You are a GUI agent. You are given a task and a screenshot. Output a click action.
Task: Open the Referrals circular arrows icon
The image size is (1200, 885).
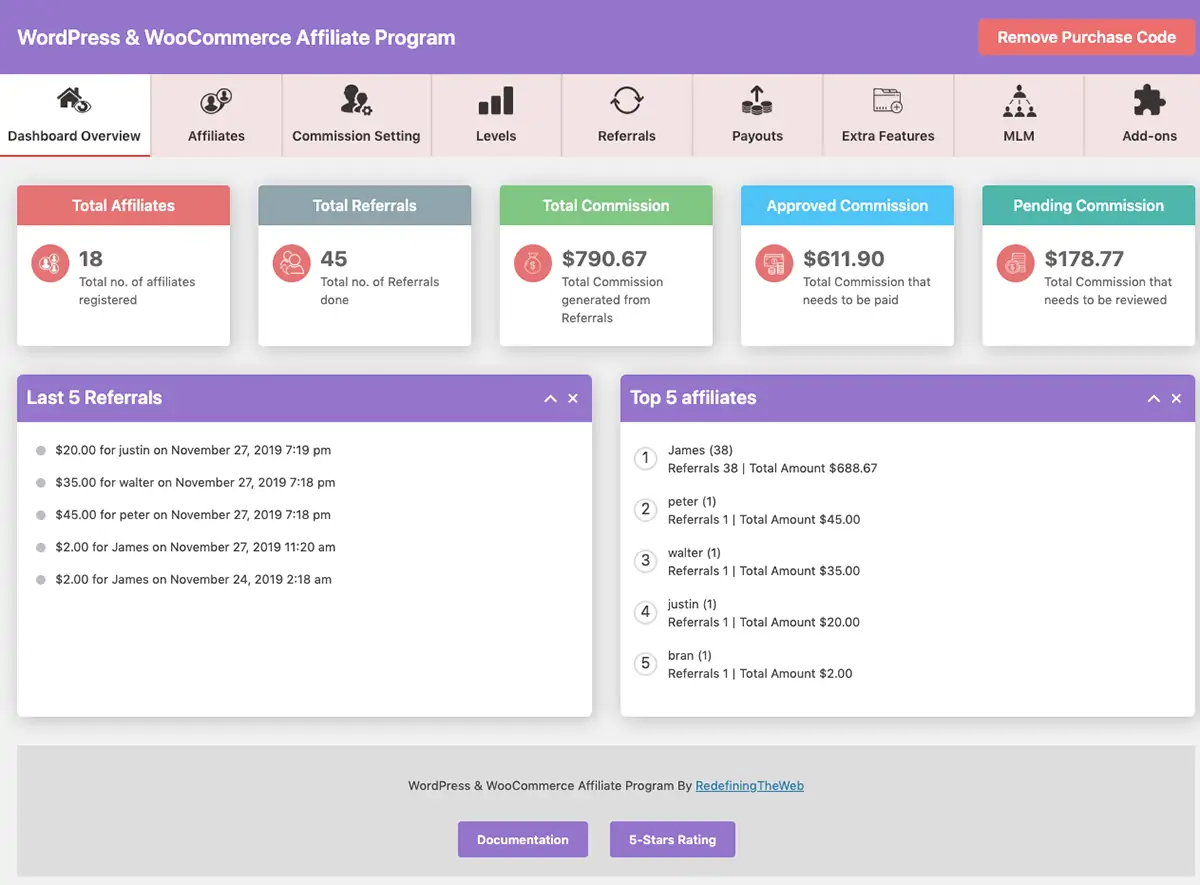627,101
